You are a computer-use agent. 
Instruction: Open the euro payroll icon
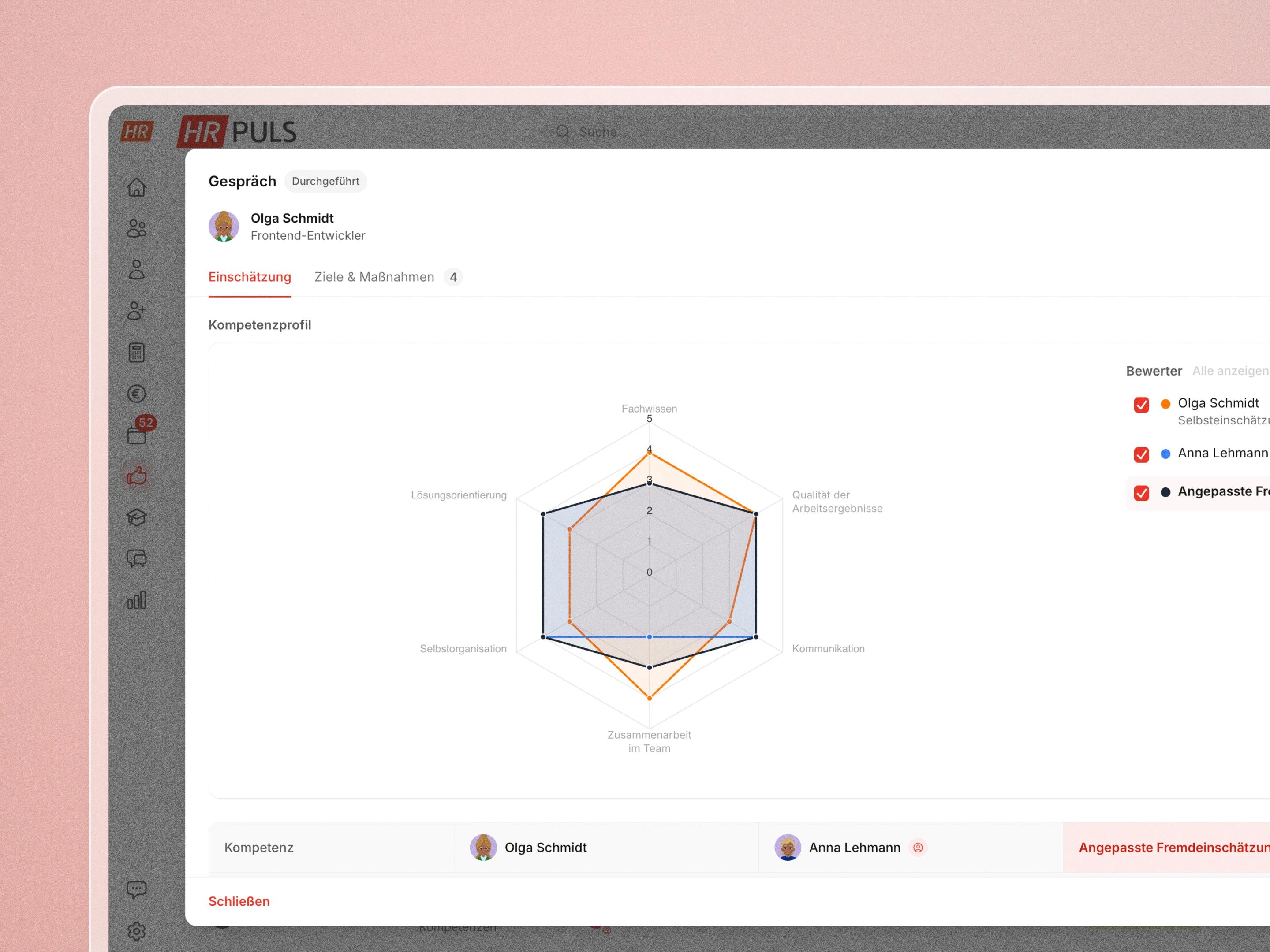137,394
